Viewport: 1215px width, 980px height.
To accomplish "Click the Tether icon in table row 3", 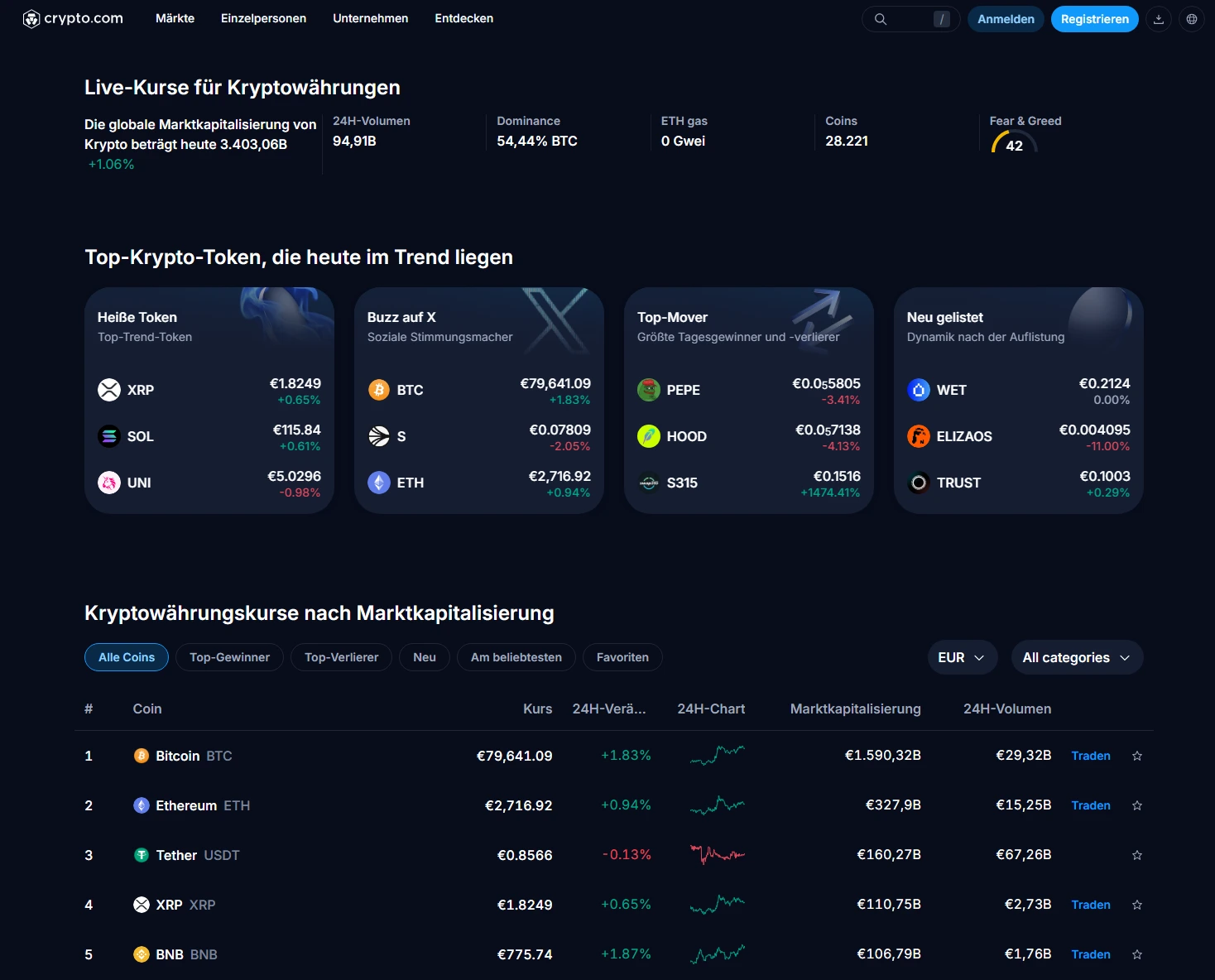I will point(142,855).
